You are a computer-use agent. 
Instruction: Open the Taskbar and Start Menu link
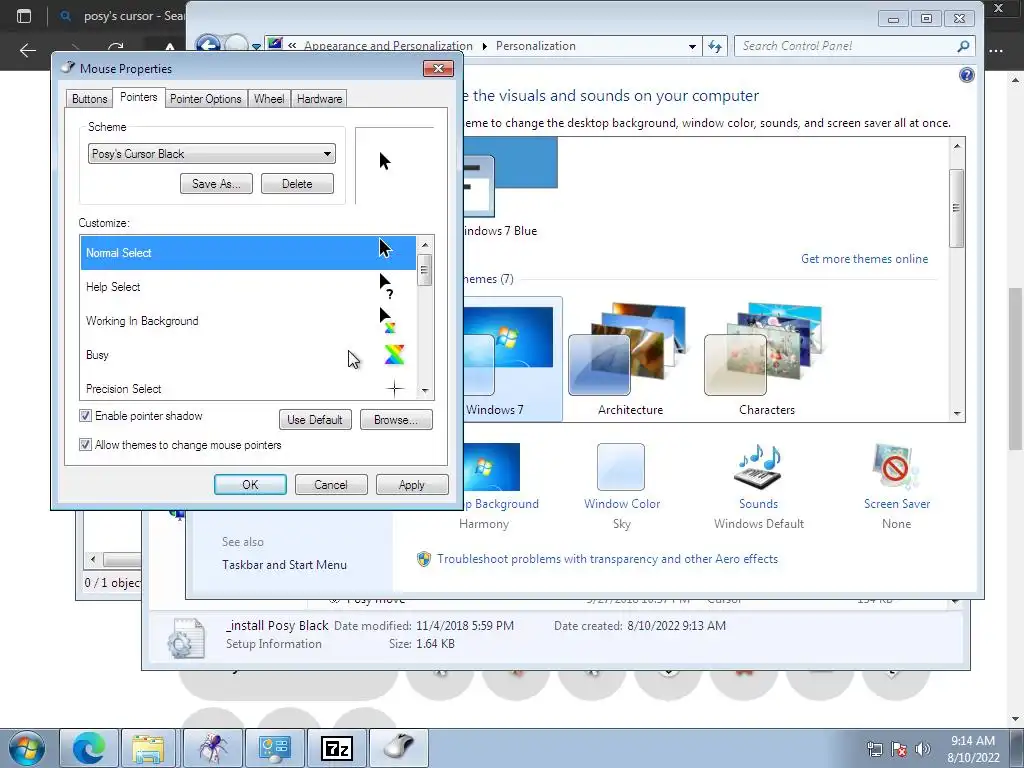(x=284, y=565)
